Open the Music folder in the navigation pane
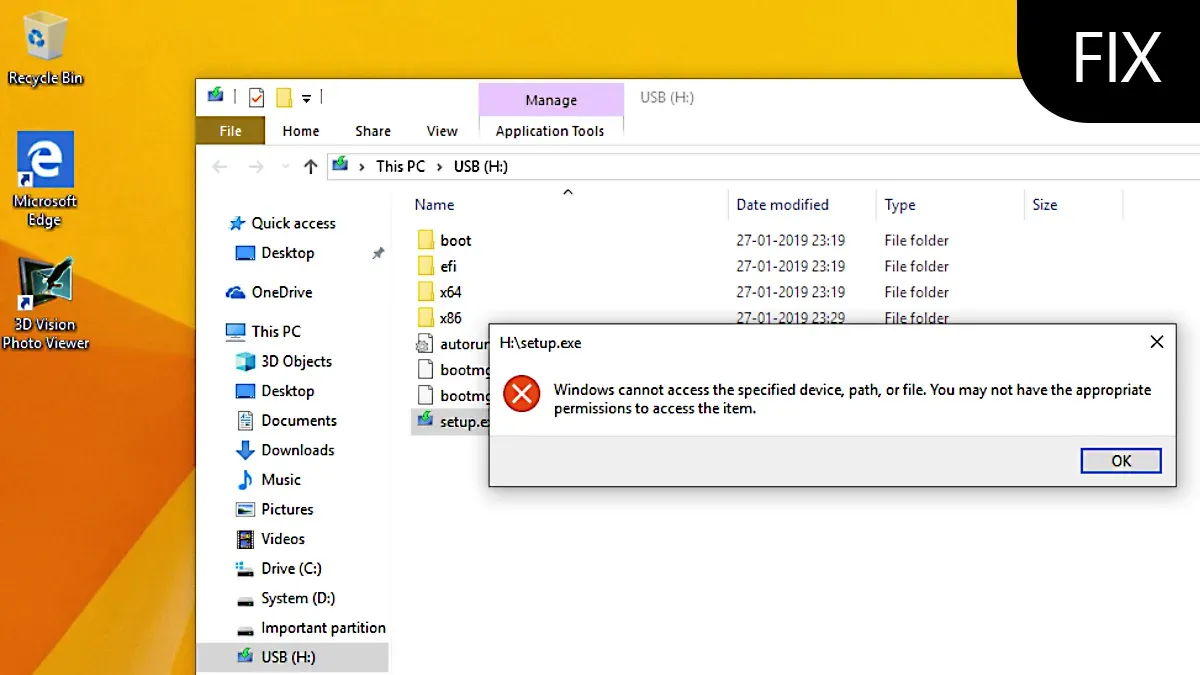Image resolution: width=1200 pixels, height=675 pixels. click(x=268, y=480)
